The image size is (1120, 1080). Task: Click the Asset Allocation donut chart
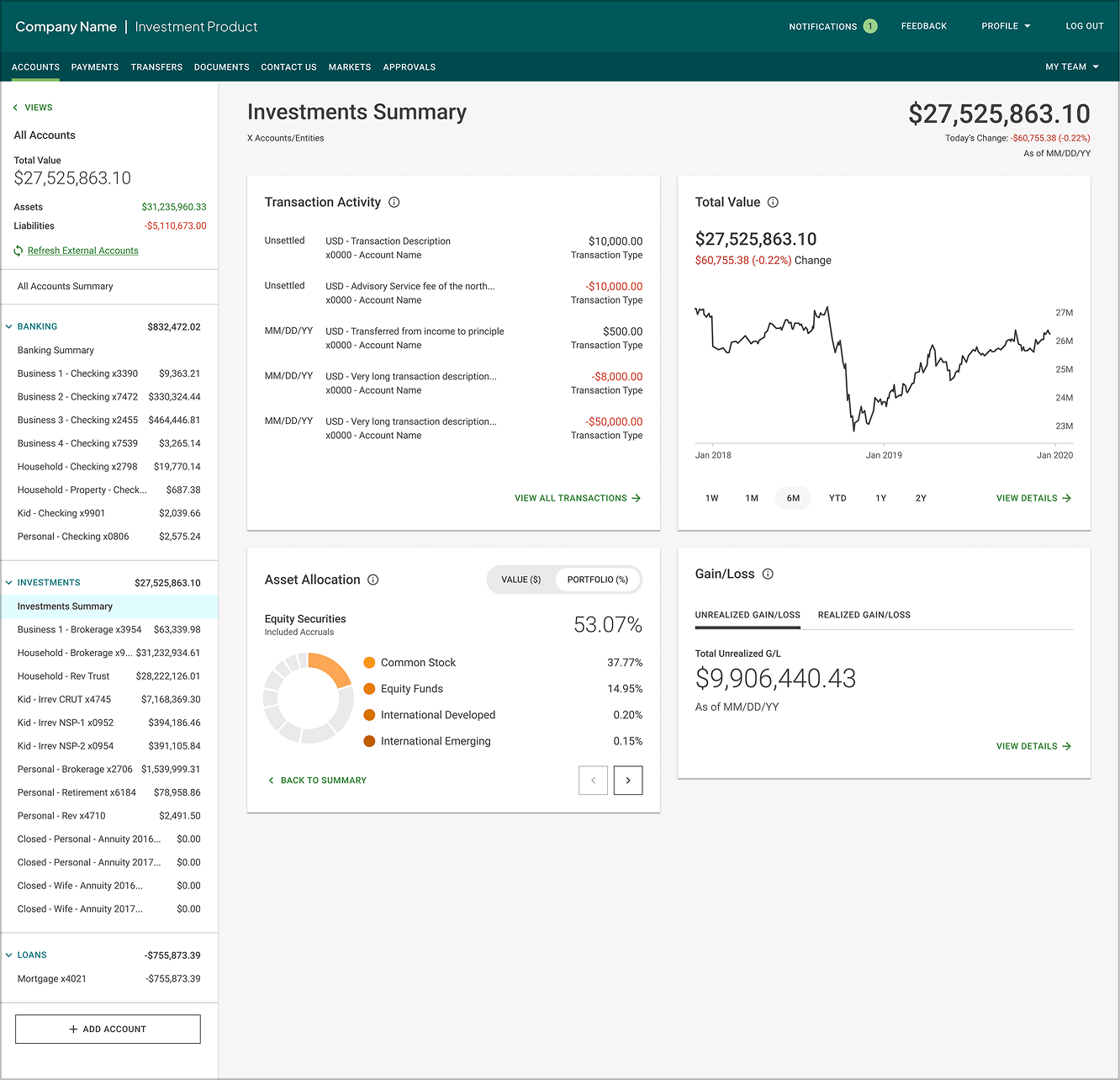click(309, 698)
